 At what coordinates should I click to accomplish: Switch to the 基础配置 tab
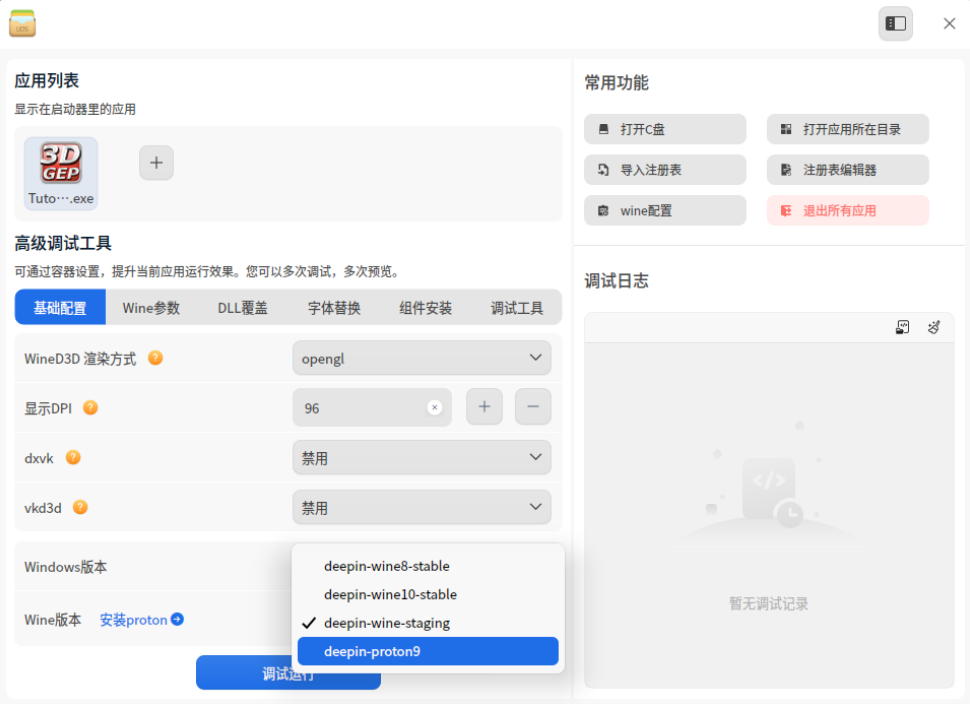point(60,307)
